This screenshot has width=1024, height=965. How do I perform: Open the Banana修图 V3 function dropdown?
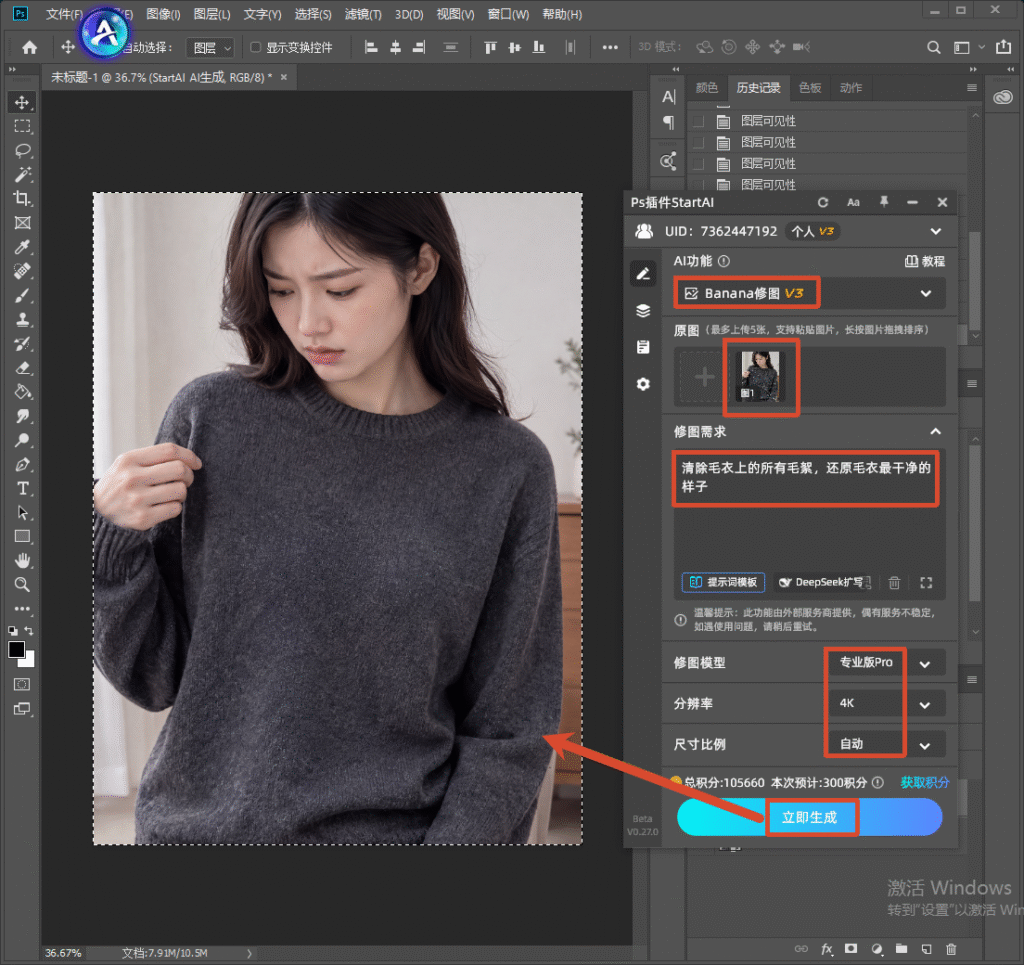(x=810, y=293)
